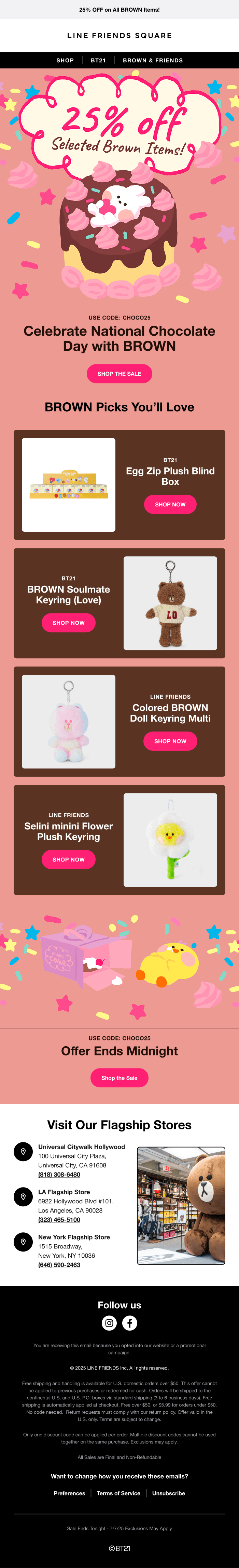The height and width of the screenshot is (1568, 239).
Task: Click Shop the Sale under Offer Ends Midnight
Action: [x=119, y=1078]
